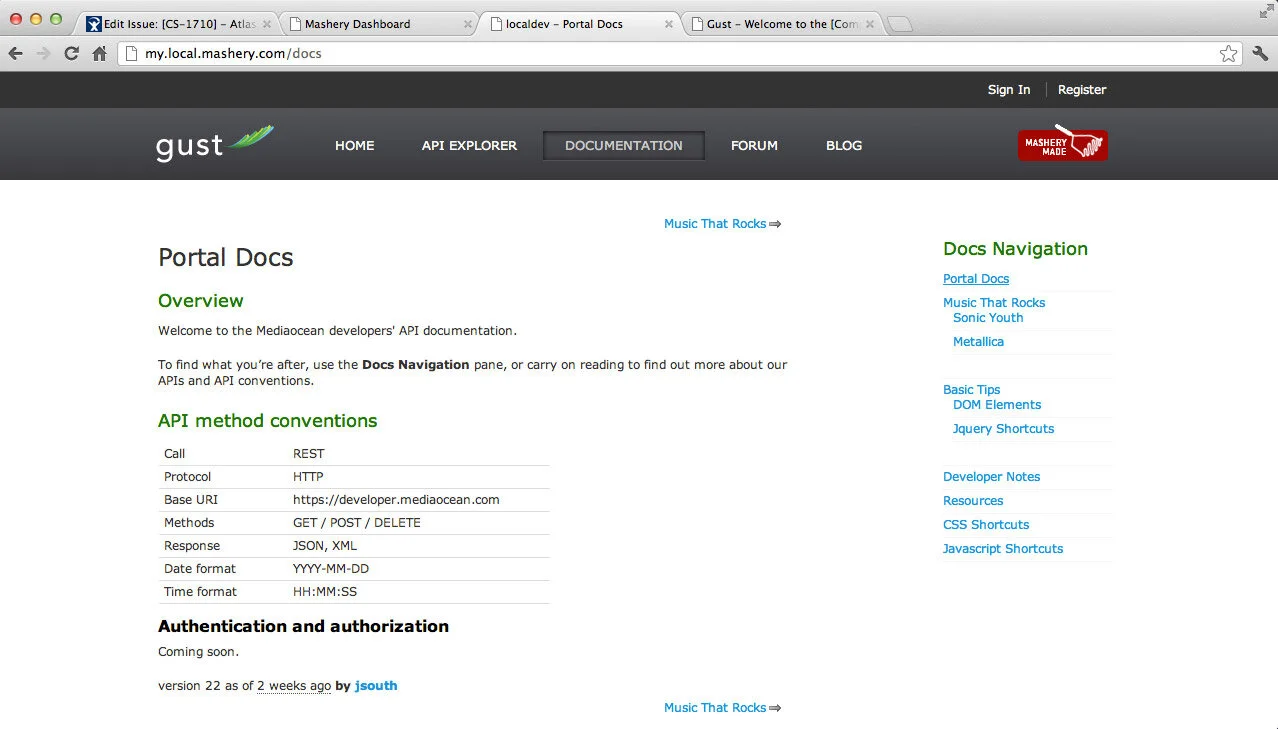
Task: Close the Edit Issue CS-1710 tab
Action: point(266,24)
